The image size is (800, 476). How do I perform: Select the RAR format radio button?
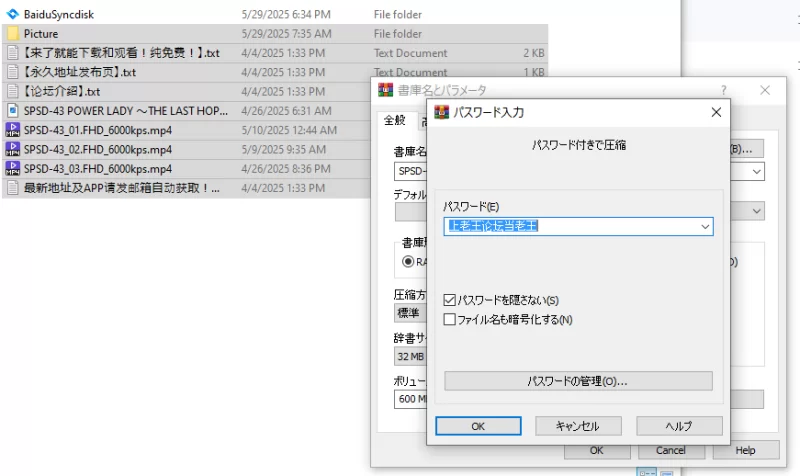pos(408,262)
